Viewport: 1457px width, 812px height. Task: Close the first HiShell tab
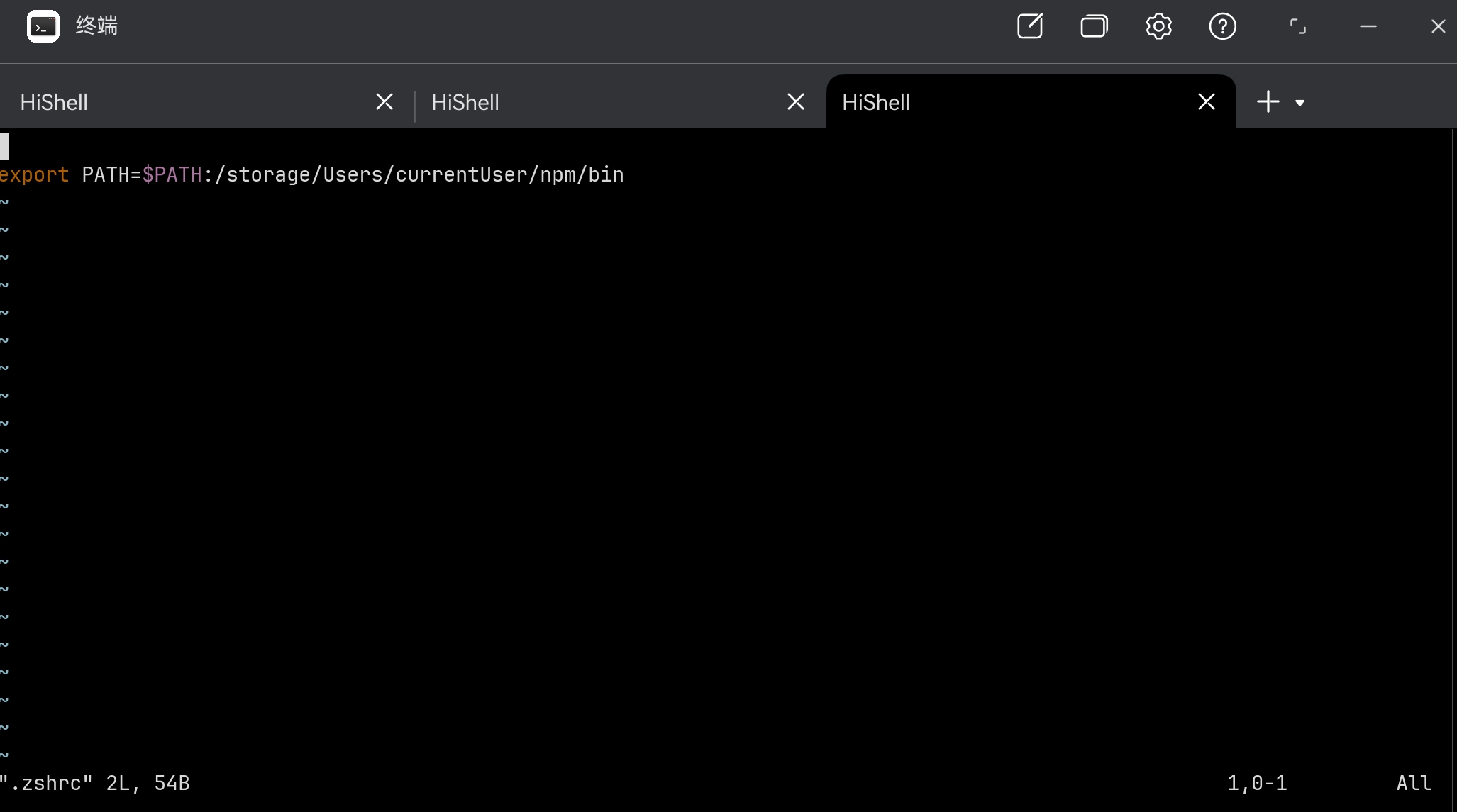pyautogui.click(x=384, y=102)
